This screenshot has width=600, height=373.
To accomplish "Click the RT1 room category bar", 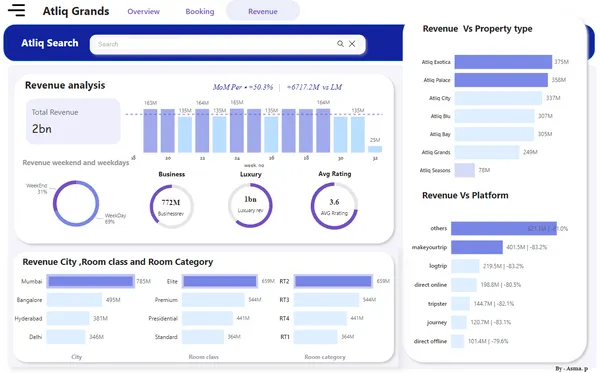I will coord(315,337).
